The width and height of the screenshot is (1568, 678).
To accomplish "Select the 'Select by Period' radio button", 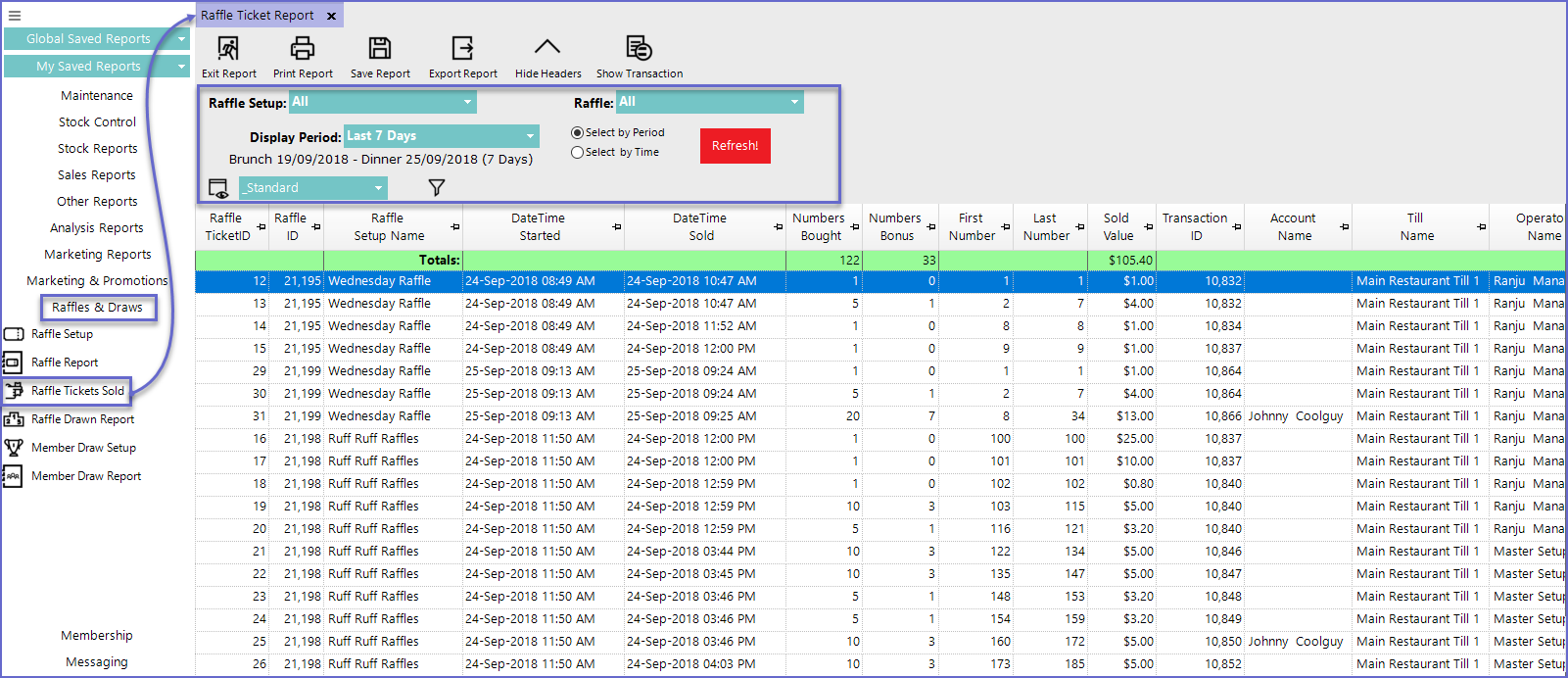I will pyautogui.click(x=578, y=133).
